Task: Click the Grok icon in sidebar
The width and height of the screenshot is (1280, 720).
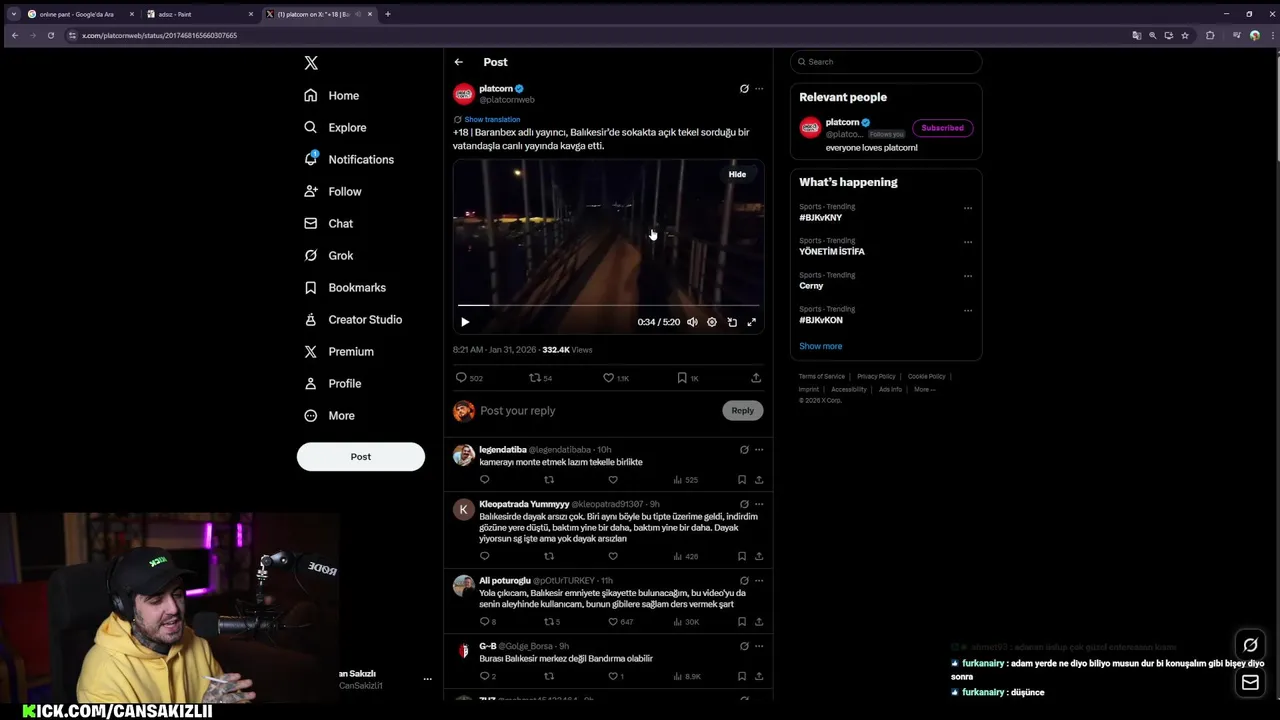Action: coord(310,256)
